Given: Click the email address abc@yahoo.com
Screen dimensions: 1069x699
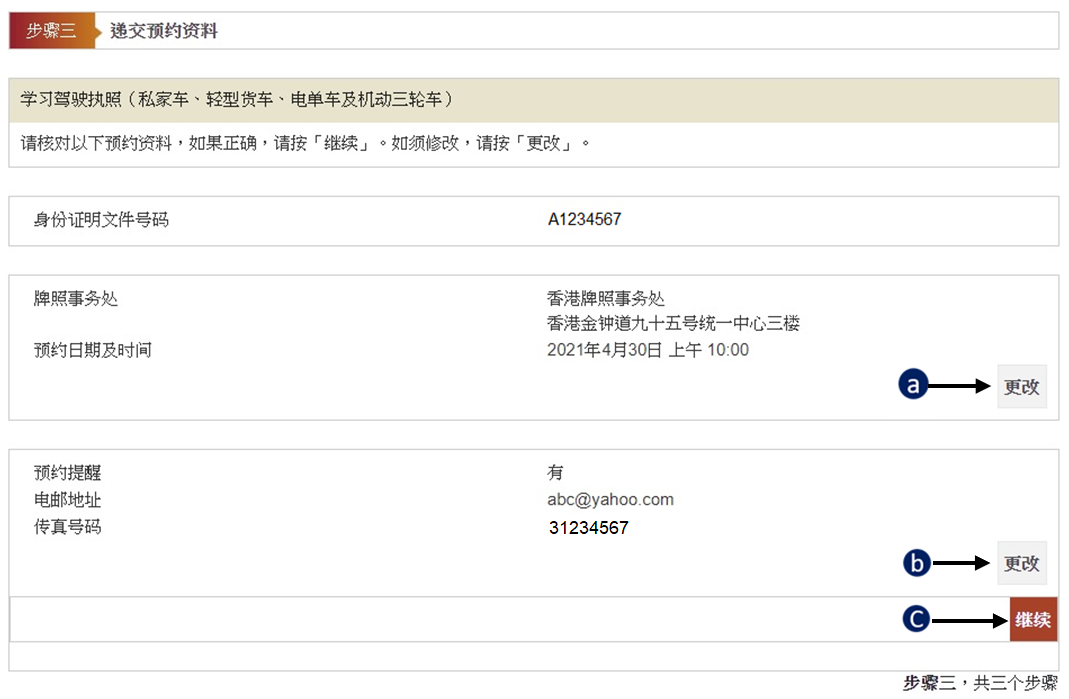Looking at the screenshot, I should coord(610,500).
